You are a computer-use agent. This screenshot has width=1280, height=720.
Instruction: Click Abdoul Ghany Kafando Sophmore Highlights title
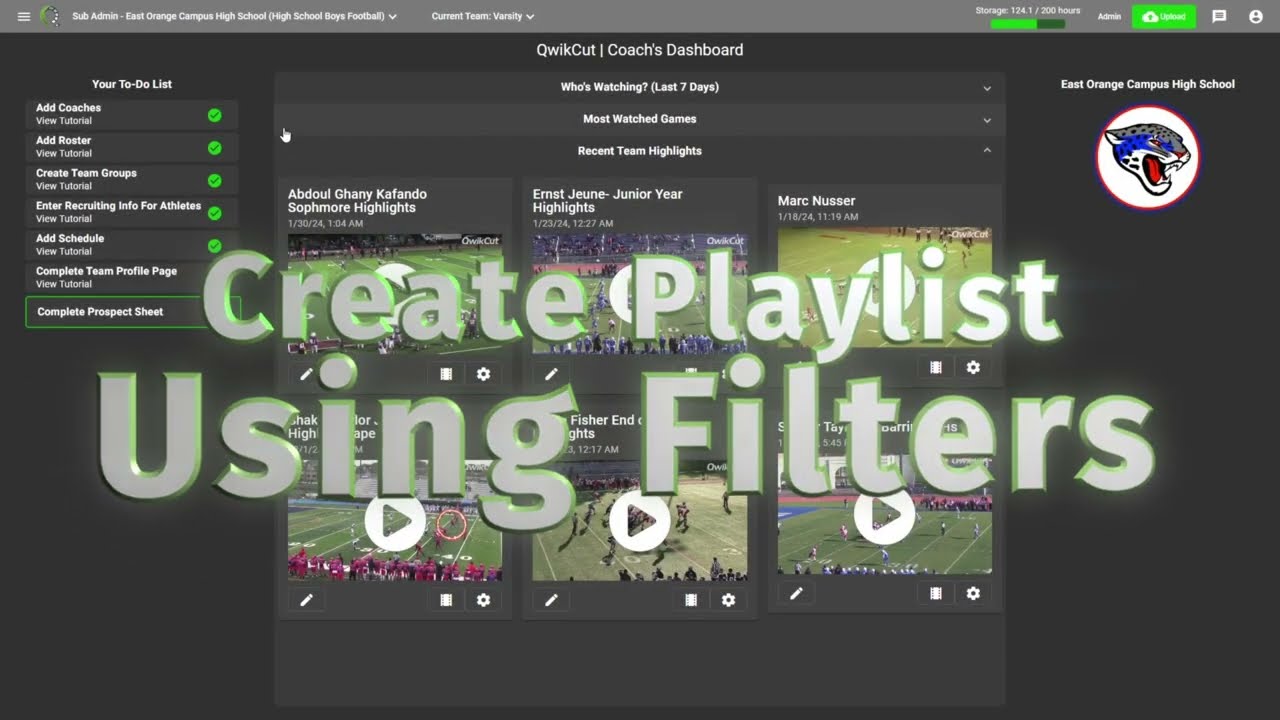(x=357, y=201)
